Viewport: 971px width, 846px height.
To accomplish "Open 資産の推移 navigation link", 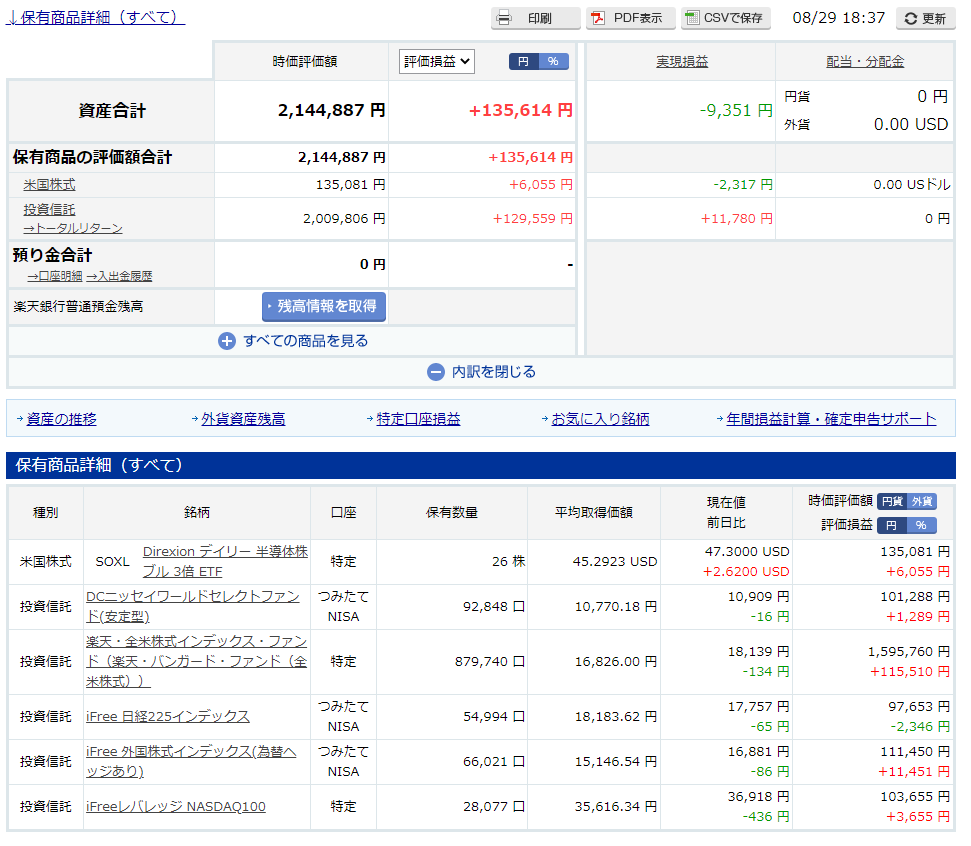I will 62,419.
